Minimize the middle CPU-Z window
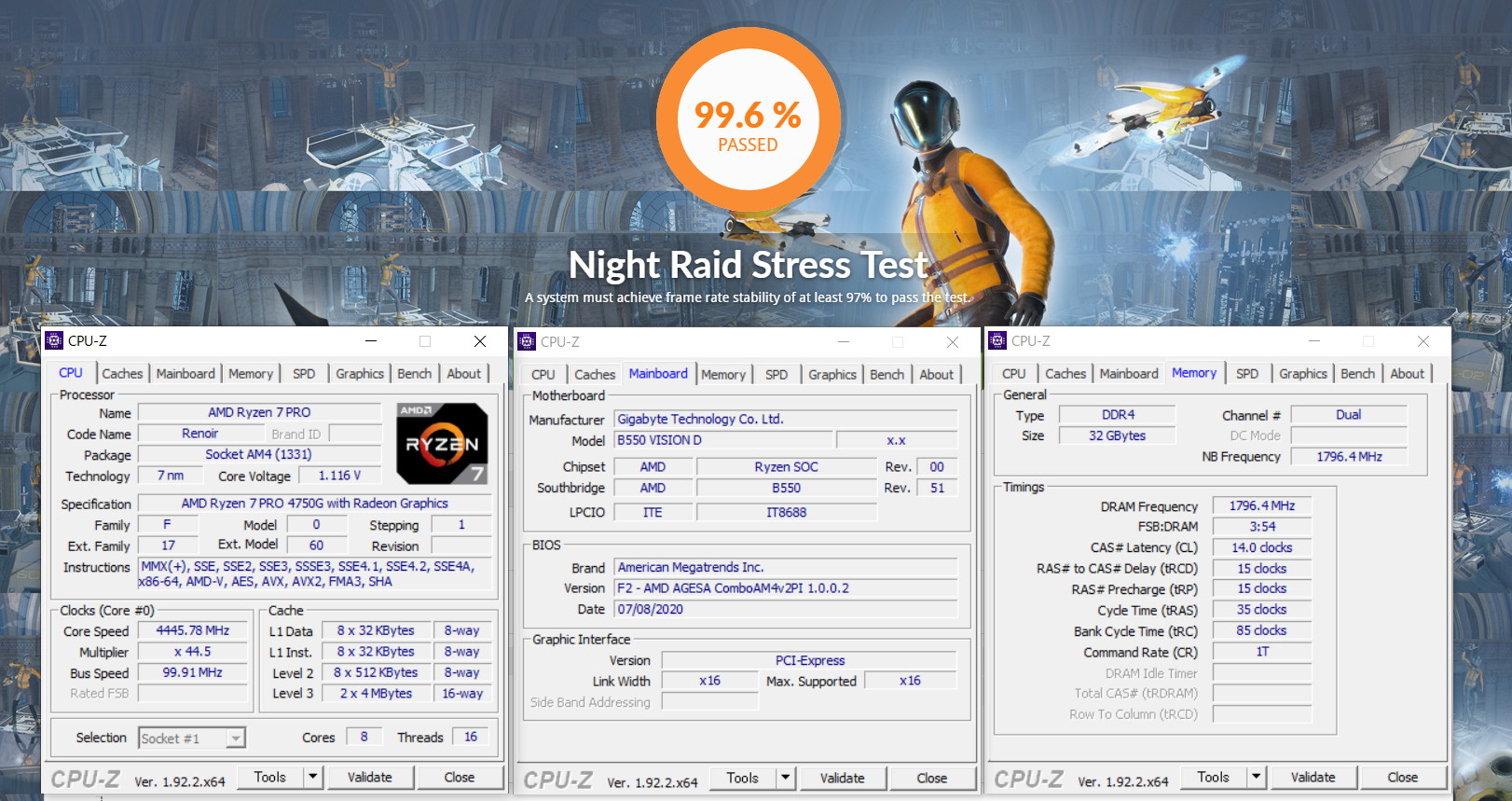1512x801 pixels. tap(843, 342)
